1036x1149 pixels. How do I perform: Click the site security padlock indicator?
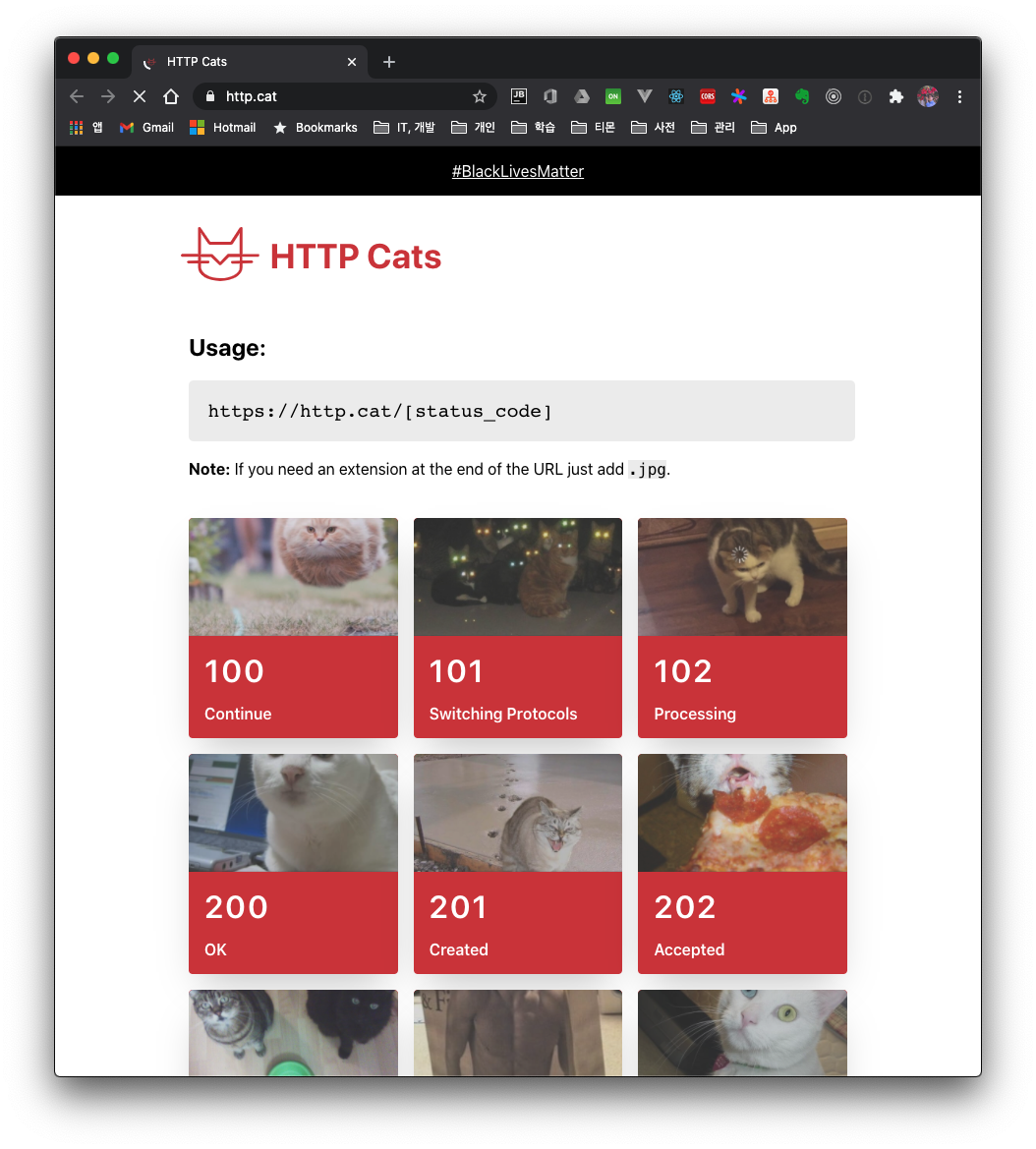pos(210,96)
